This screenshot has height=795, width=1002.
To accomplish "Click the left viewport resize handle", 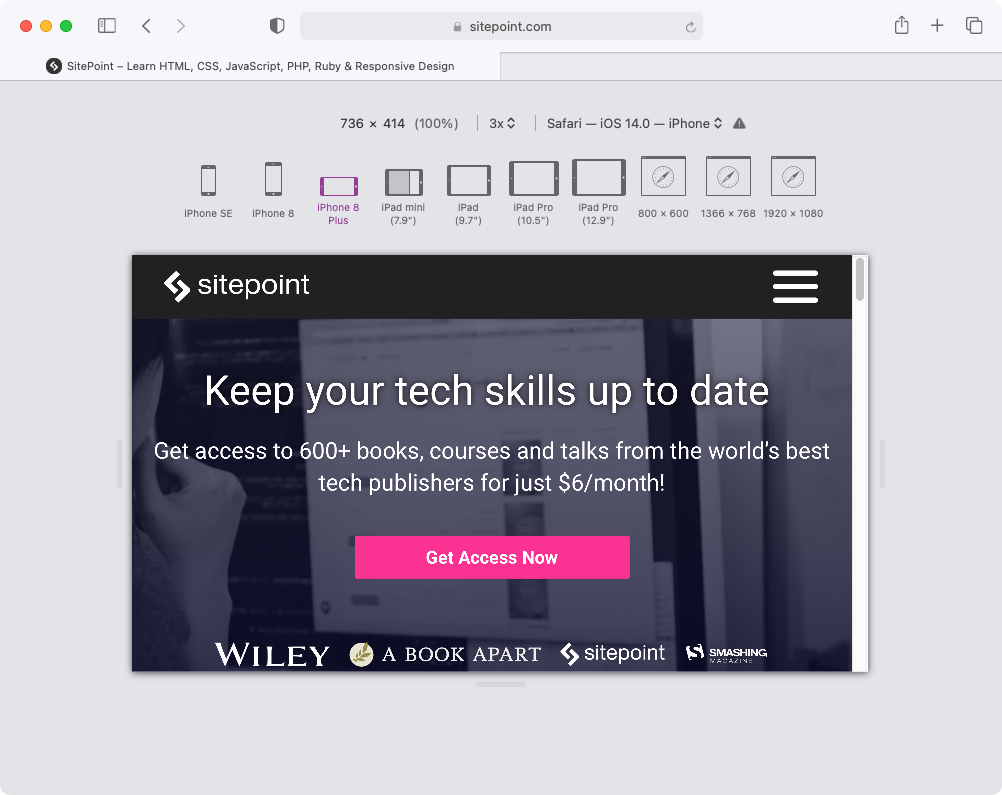I will pos(119,464).
